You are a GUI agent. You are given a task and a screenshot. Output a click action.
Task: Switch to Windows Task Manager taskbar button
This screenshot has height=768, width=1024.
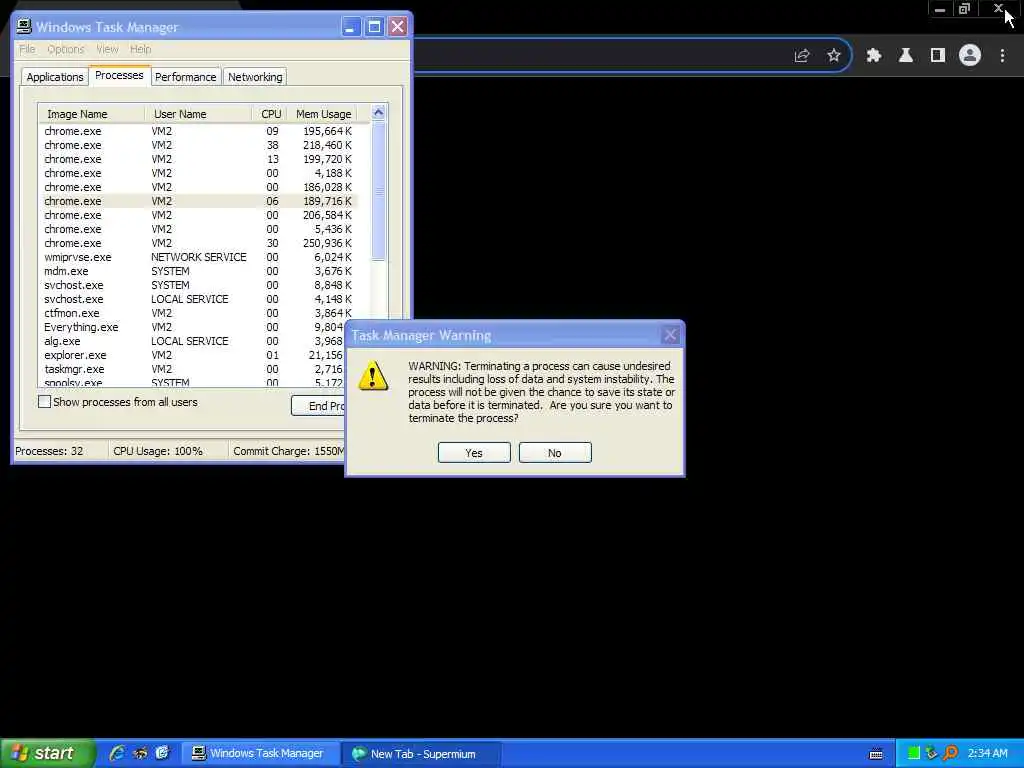(260, 753)
